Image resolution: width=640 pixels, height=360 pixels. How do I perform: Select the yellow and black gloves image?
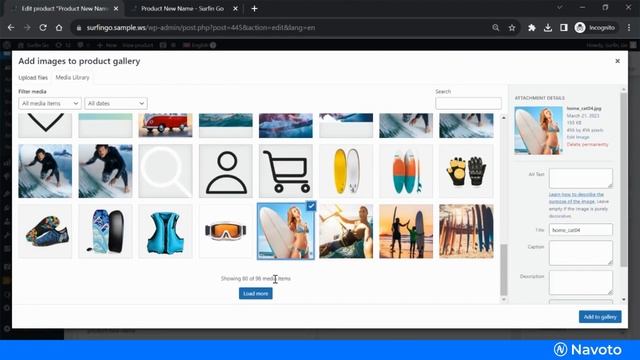[x=467, y=171]
